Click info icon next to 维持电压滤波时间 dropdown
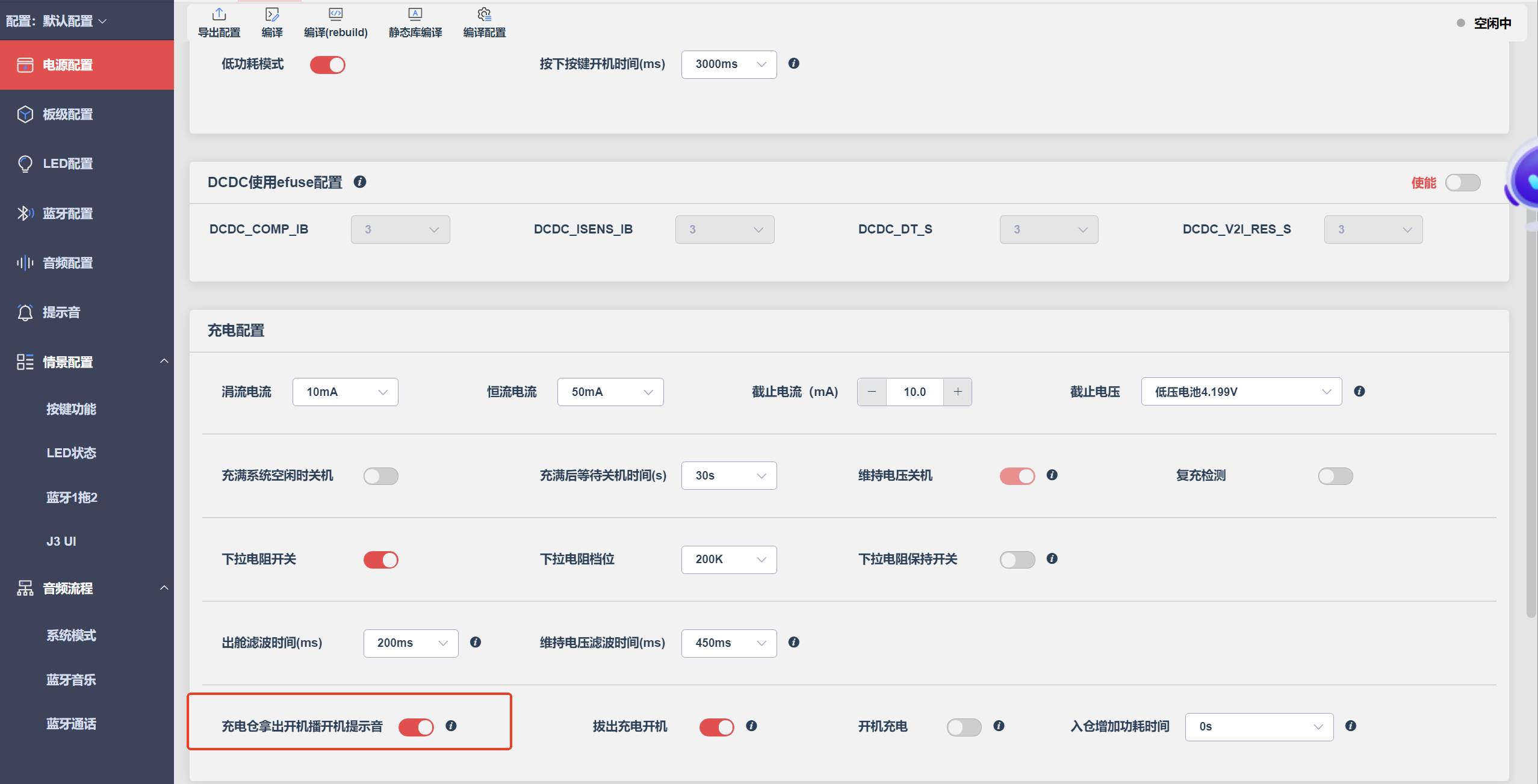This screenshot has height=784, width=1538. pyautogui.click(x=794, y=642)
